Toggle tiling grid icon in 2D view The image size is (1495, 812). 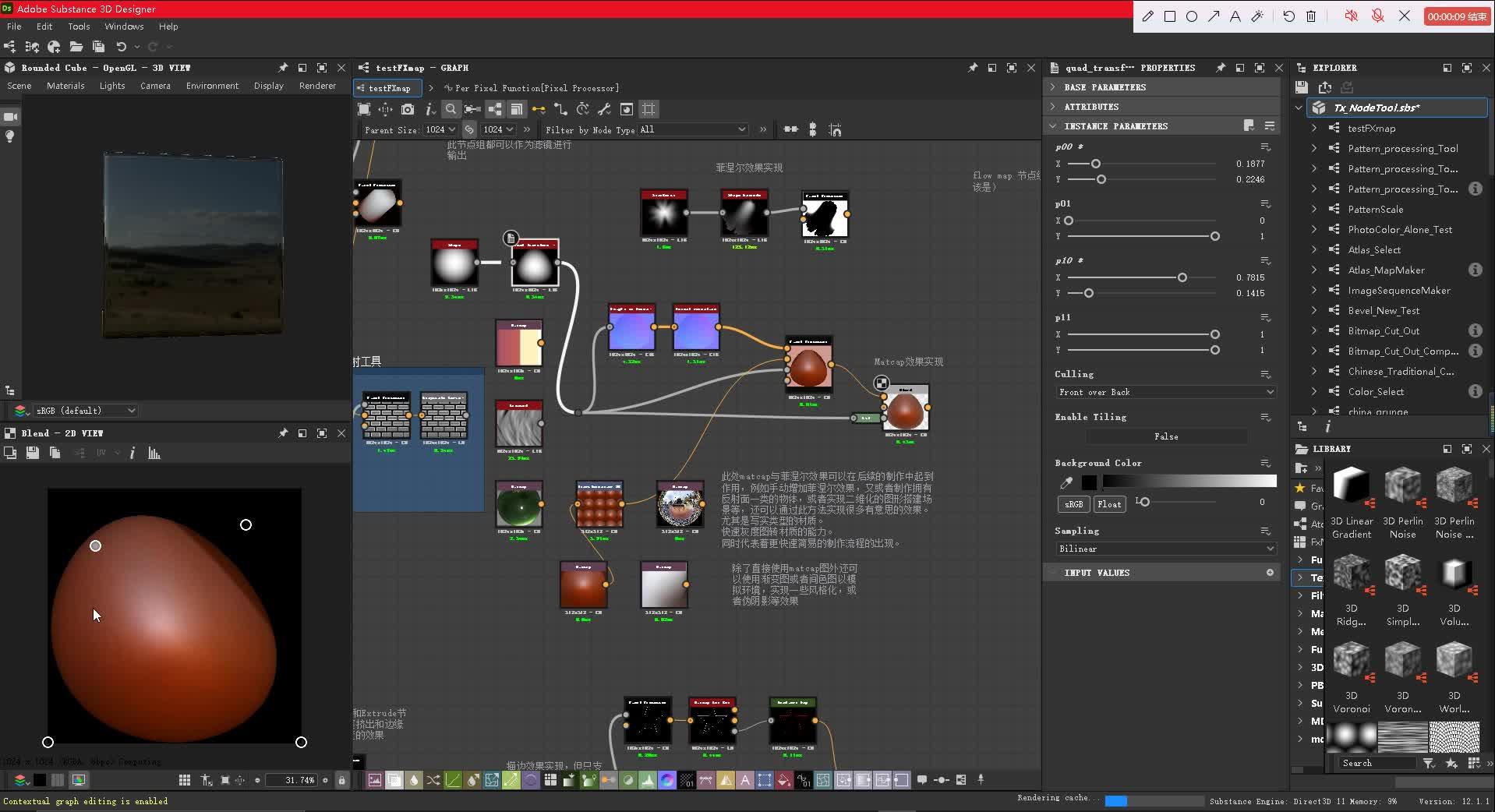(184, 780)
